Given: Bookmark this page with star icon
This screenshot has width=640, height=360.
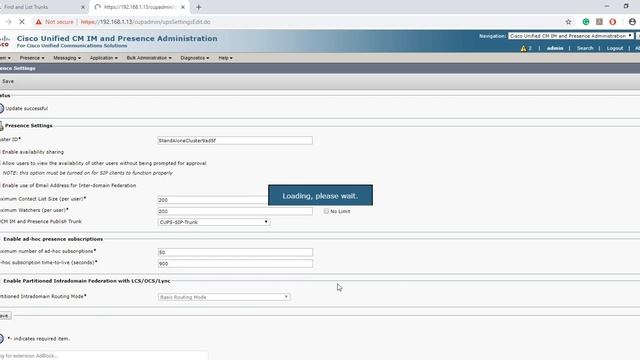Looking at the screenshot, I should point(568,22).
